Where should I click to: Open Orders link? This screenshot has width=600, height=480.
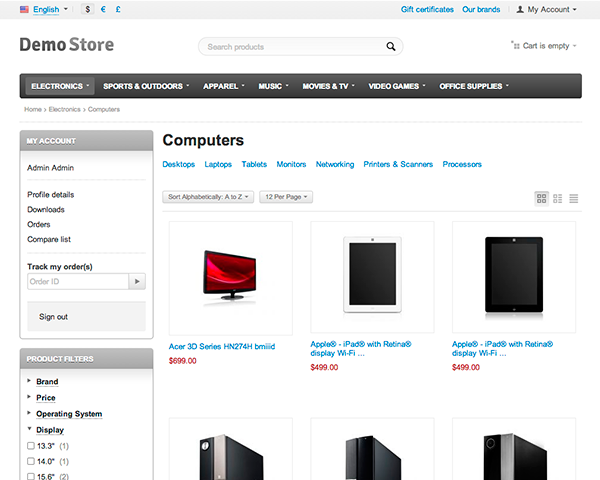click(39, 224)
